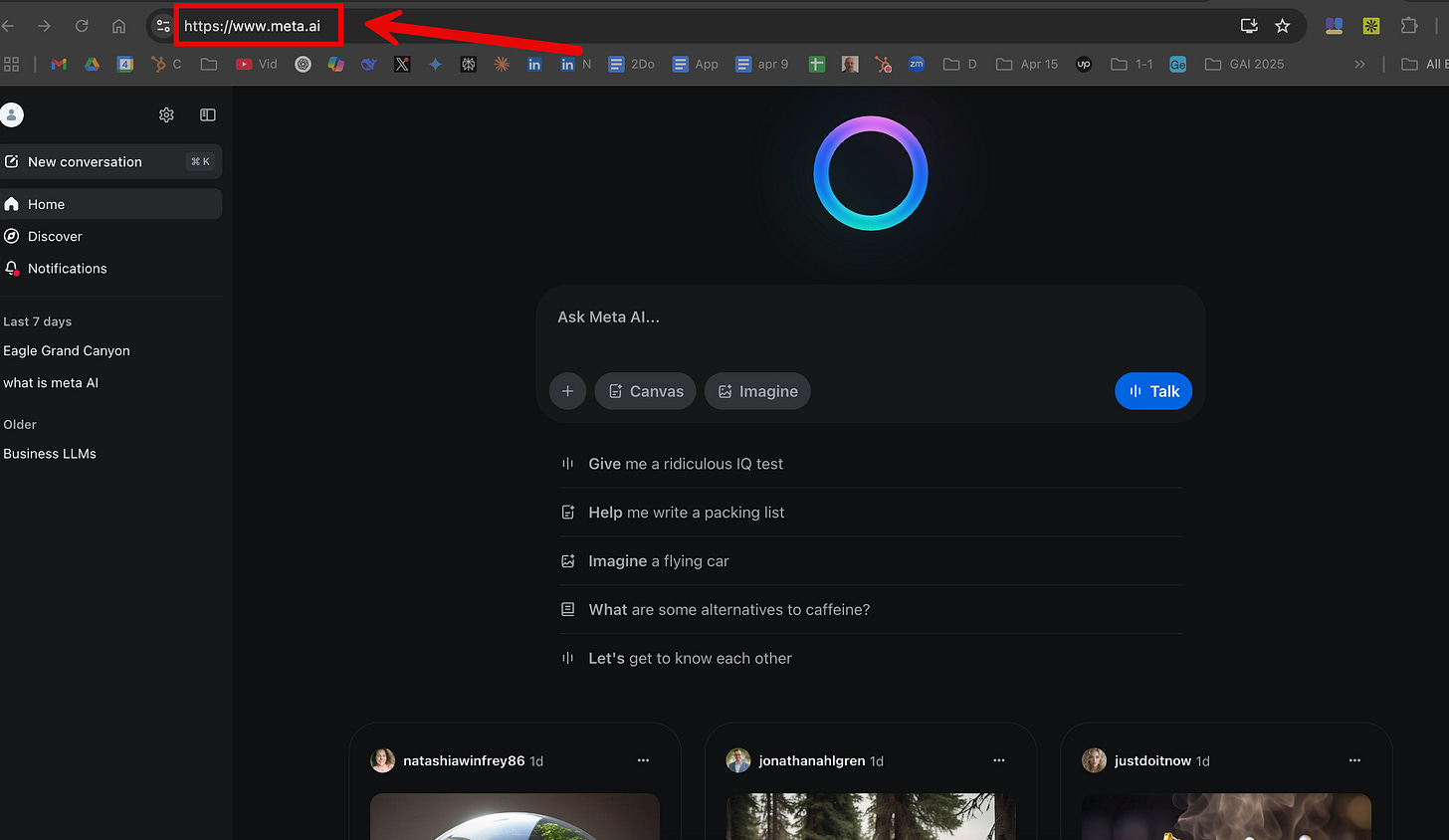This screenshot has width=1449, height=840.
Task: Open the X (Twitter) bookmark
Action: 402,64
